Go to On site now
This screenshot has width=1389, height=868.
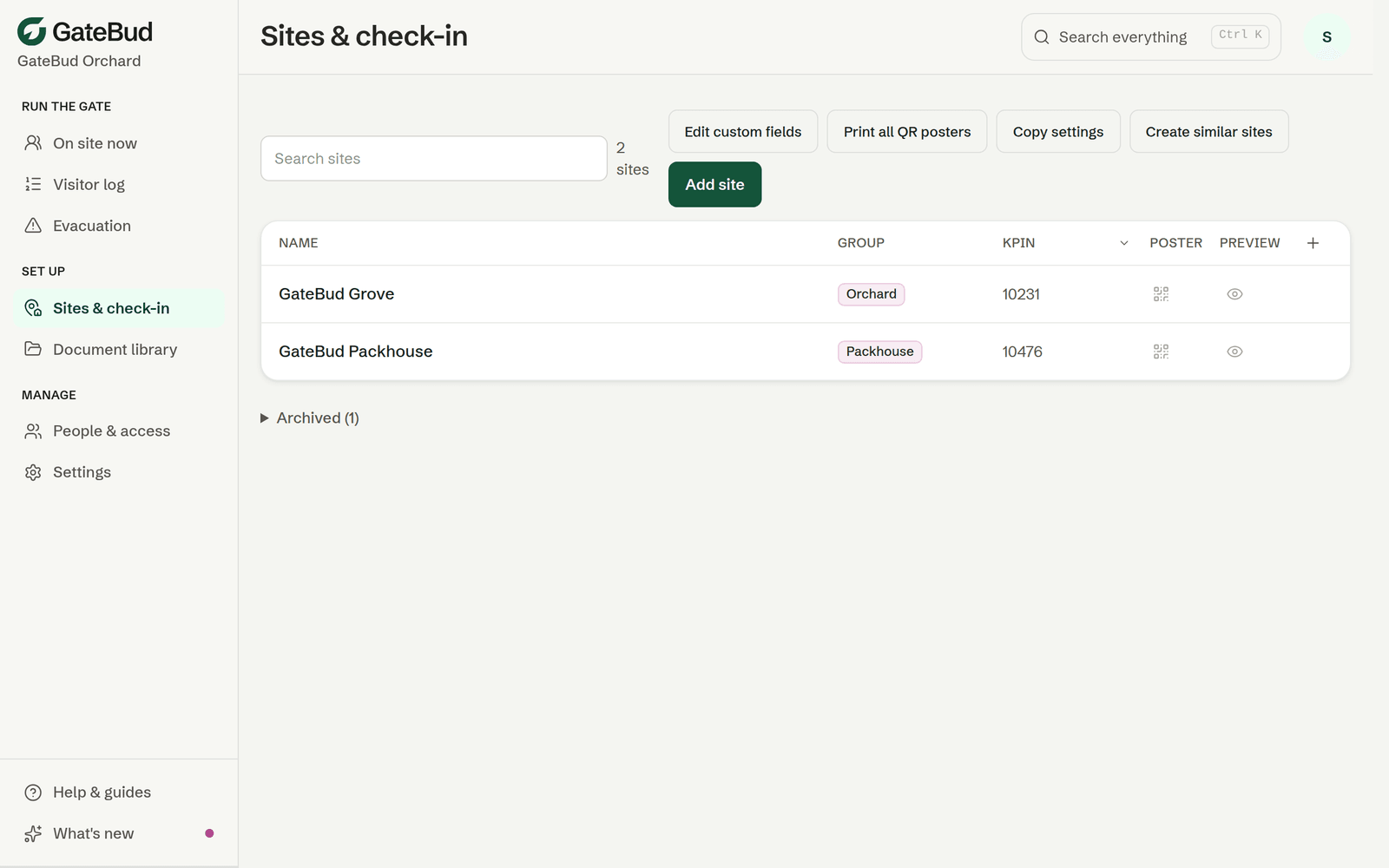pyautogui.click(x=120, y=143)
